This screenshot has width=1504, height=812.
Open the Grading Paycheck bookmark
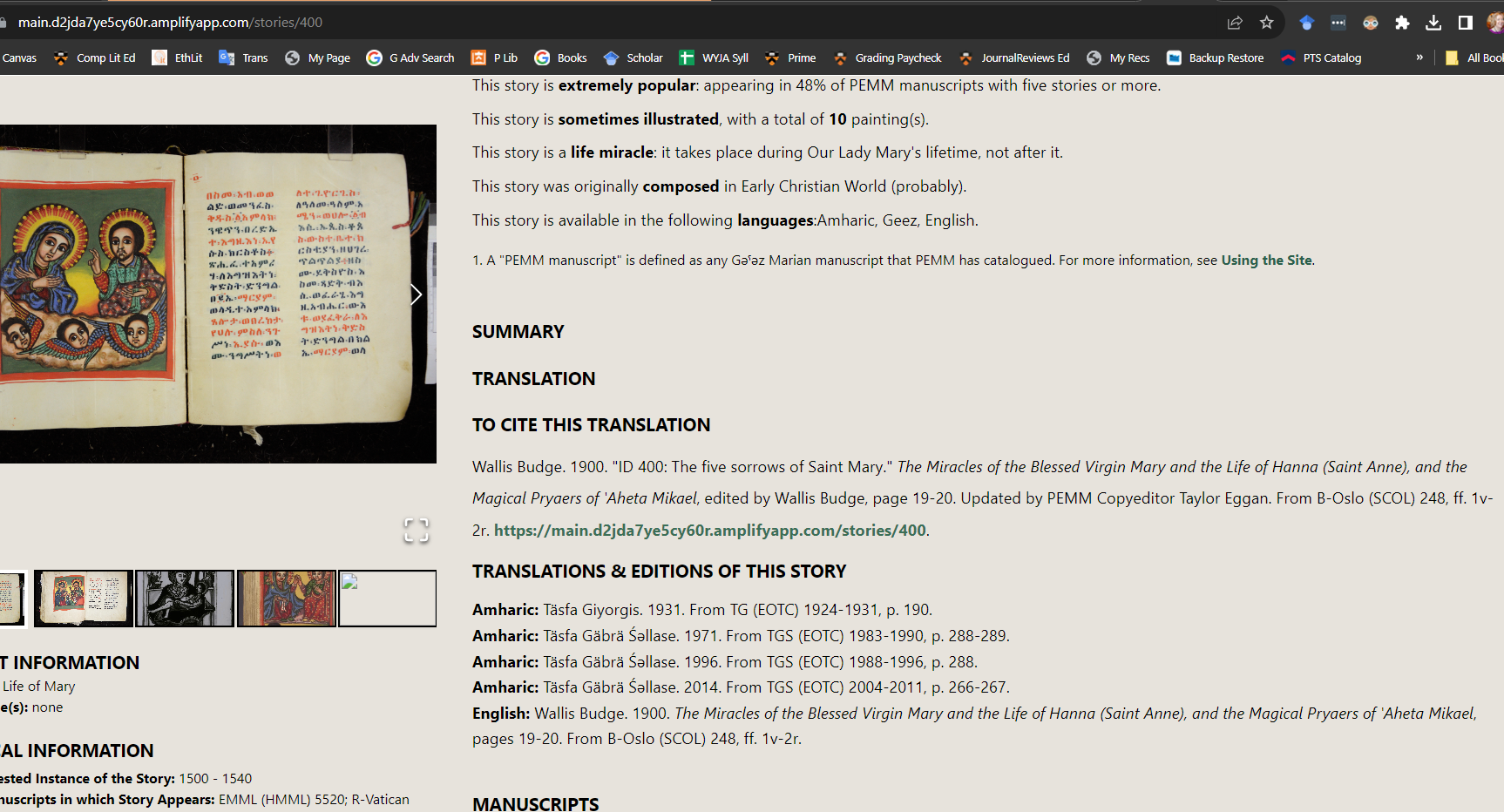click(898, 58)
